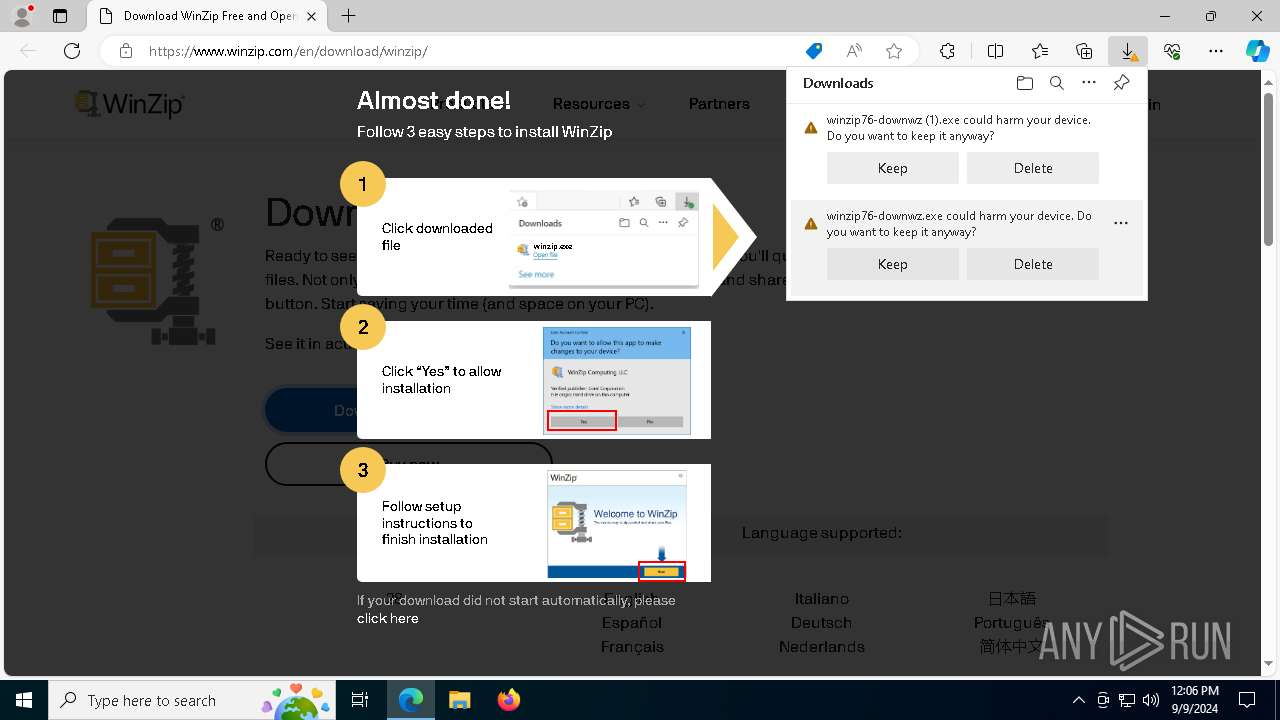Close the Download WinZip tab

point(311,16)
